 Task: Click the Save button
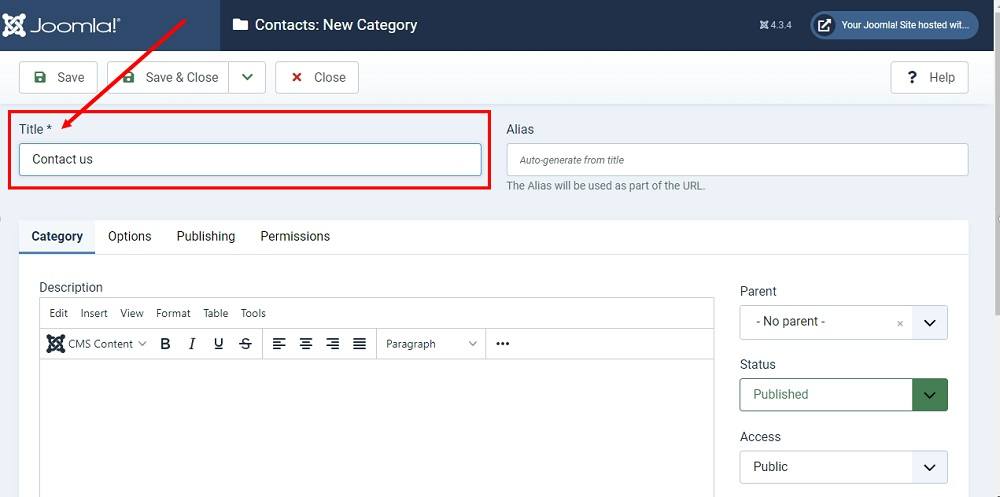coord(58,77)
